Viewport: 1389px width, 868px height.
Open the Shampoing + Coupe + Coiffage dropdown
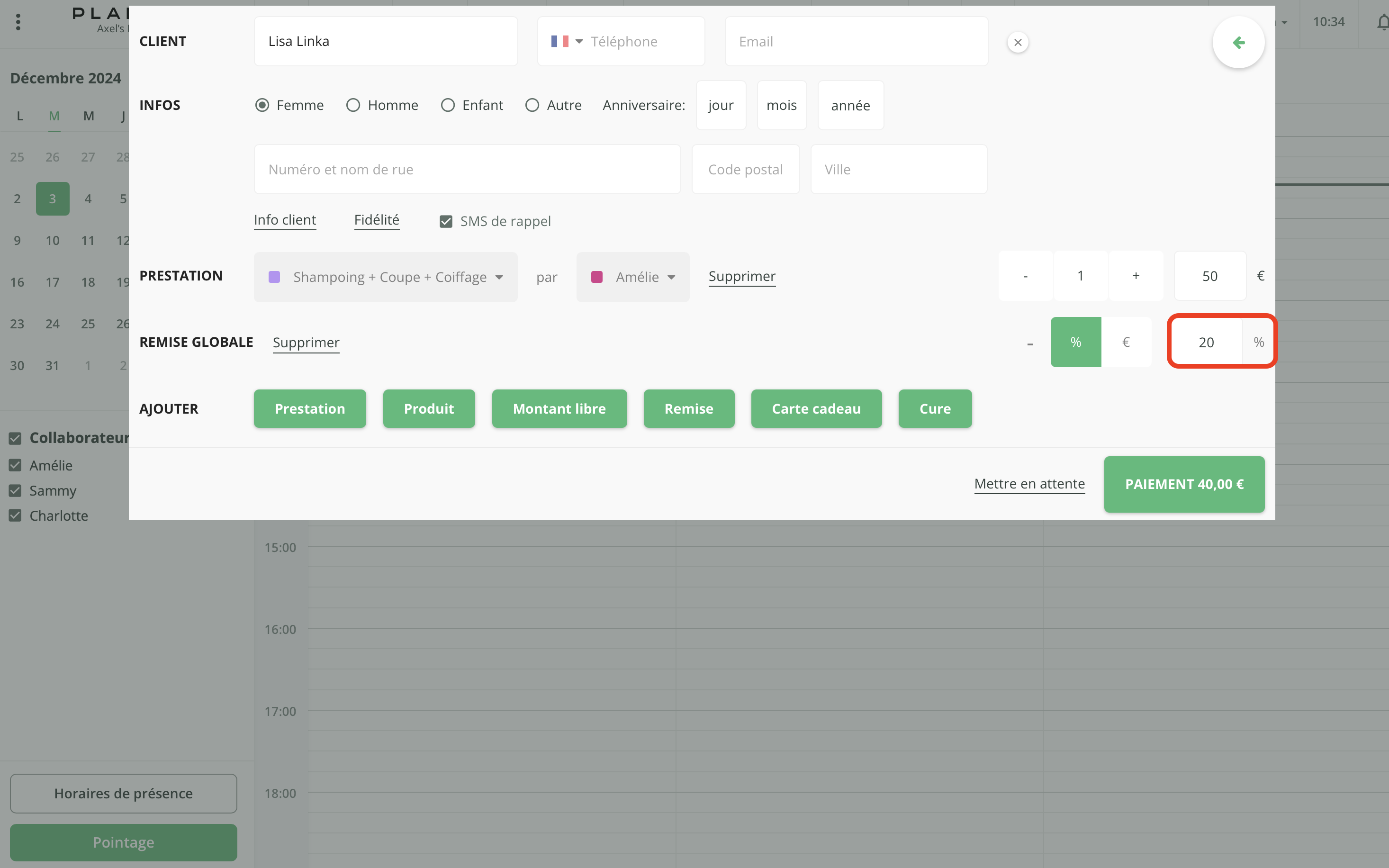coord(499,277)
